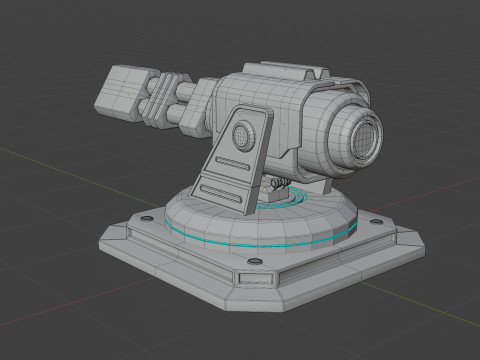Click the bolt on the base's front corner

(255, 261)
